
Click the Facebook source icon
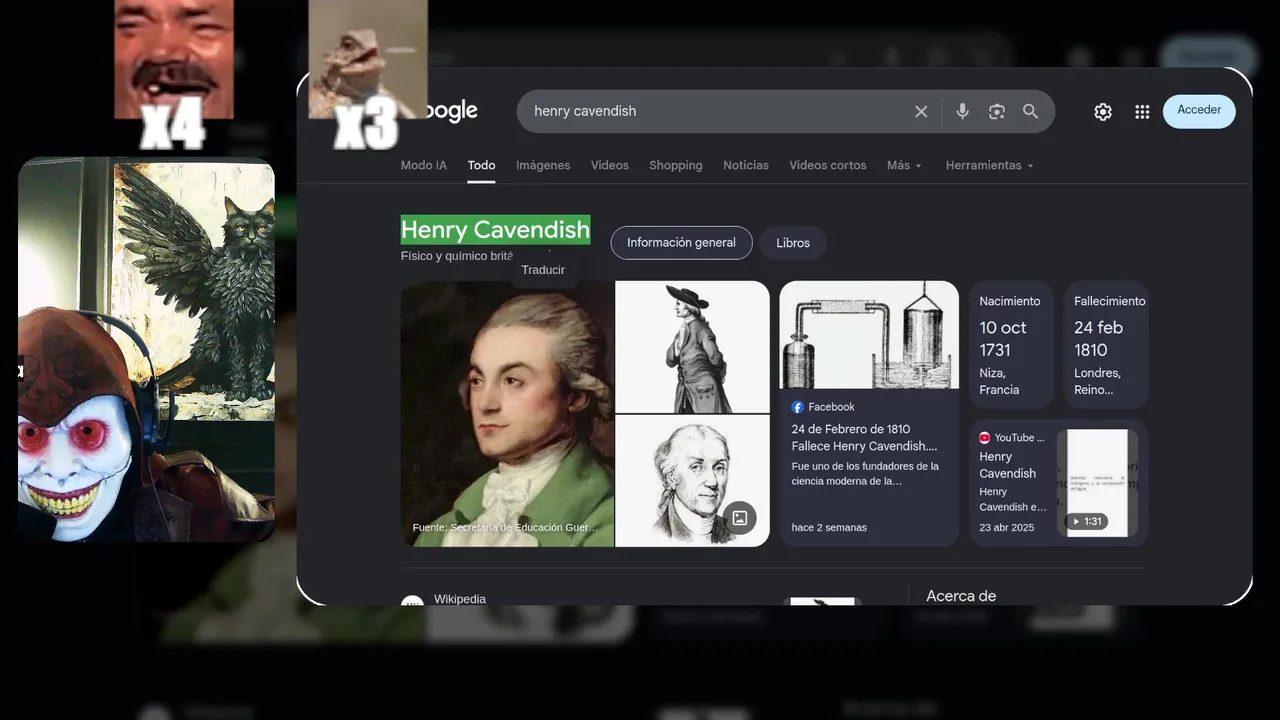click(798, 407)
